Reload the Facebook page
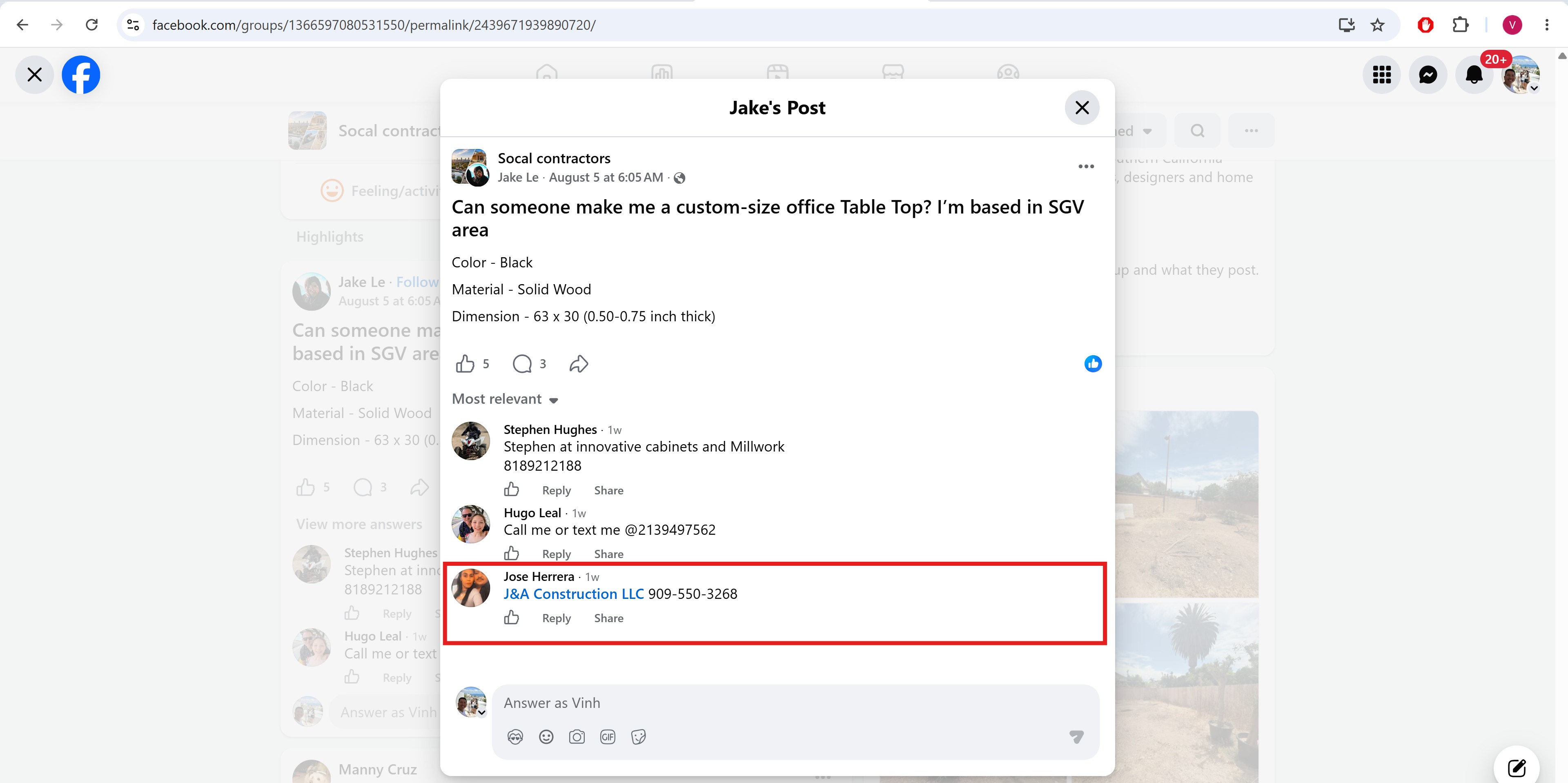 (x=92, y=25)
